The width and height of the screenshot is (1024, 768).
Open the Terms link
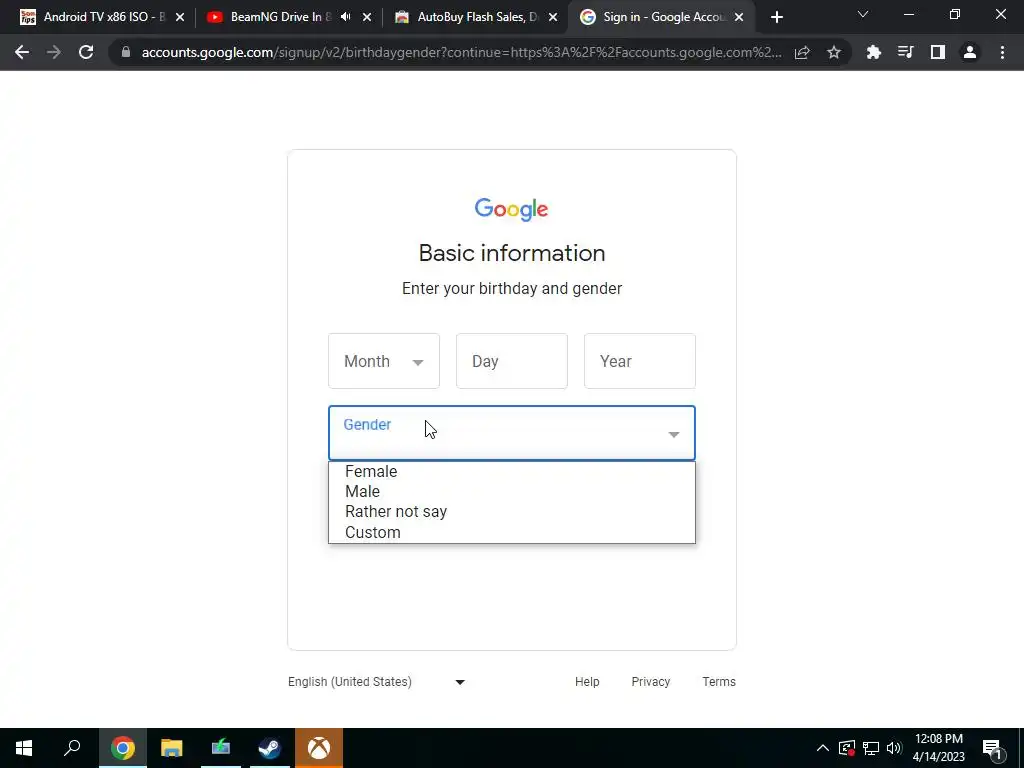[719, 682]
